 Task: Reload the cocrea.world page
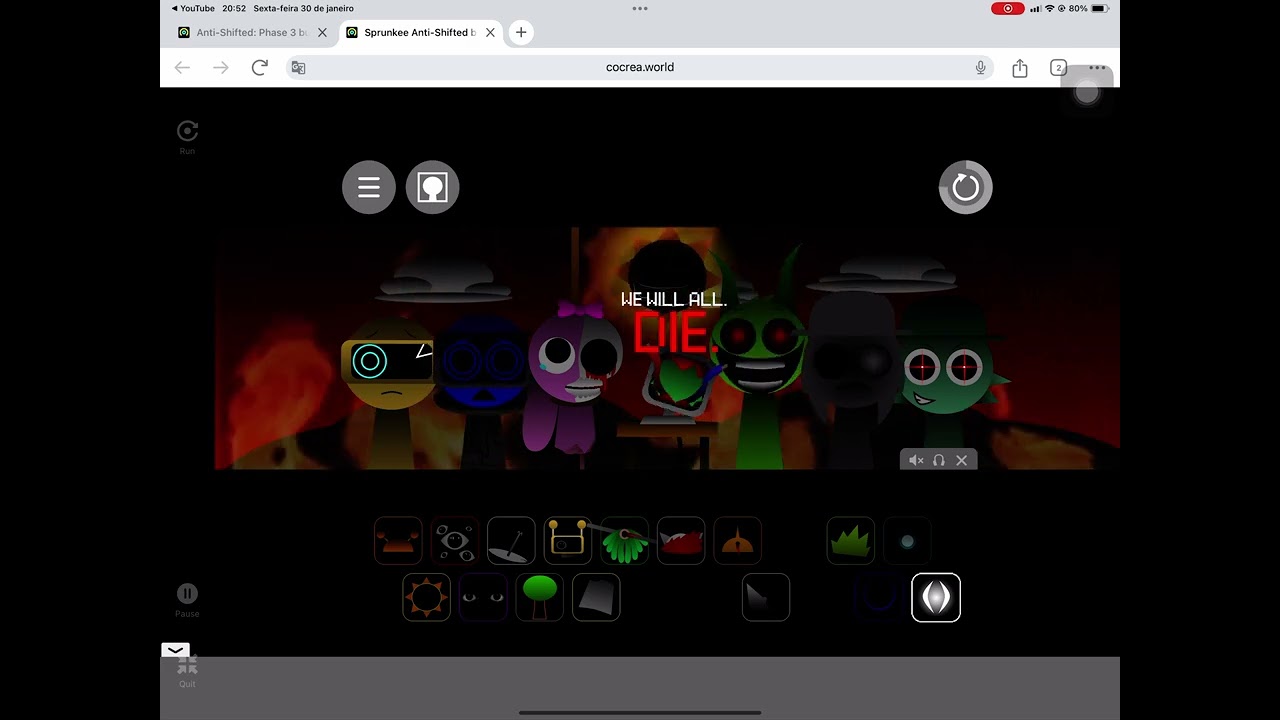pyautogui.click(x=260, y=67)
